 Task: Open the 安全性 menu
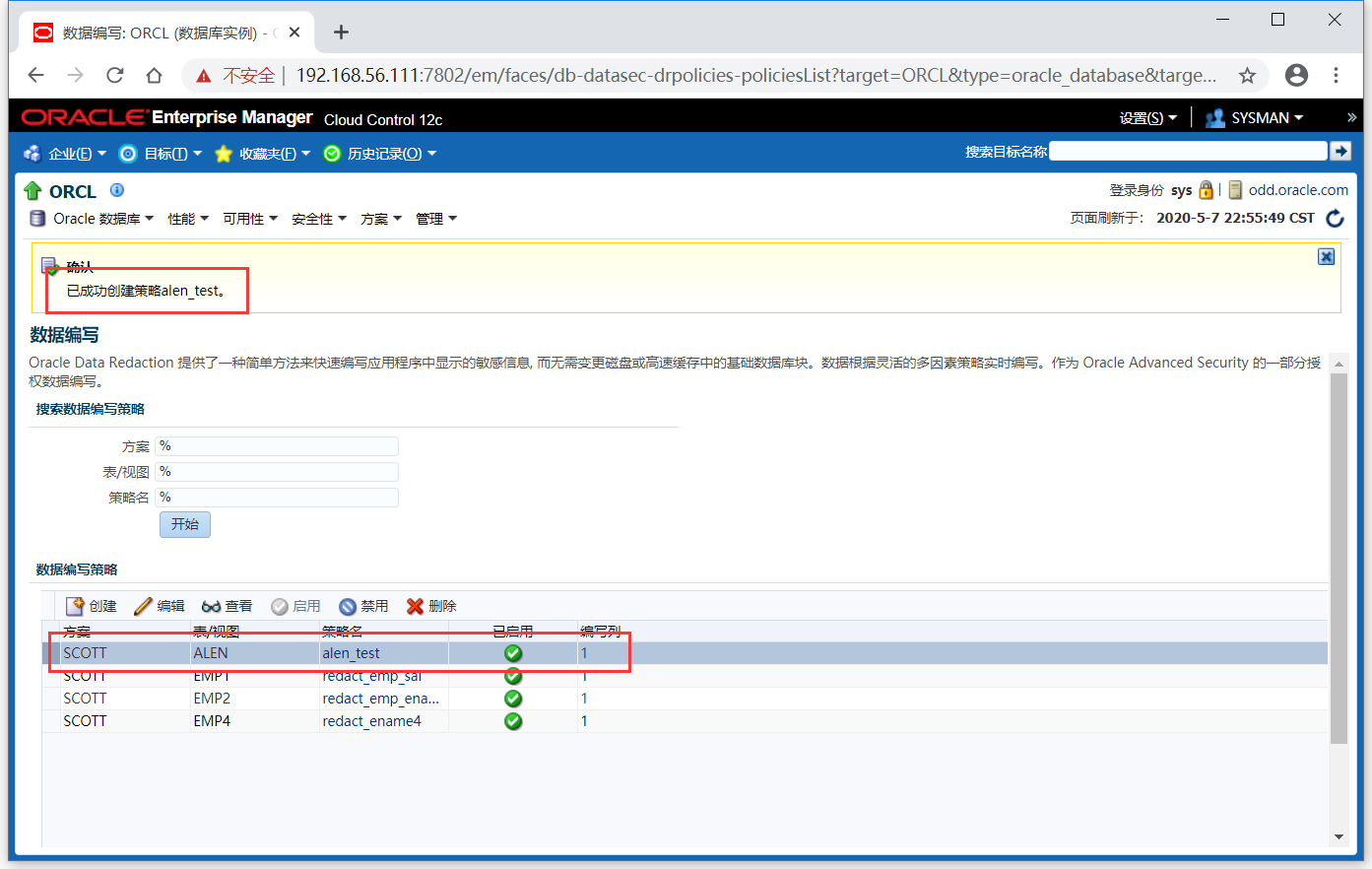coord(319,219)
